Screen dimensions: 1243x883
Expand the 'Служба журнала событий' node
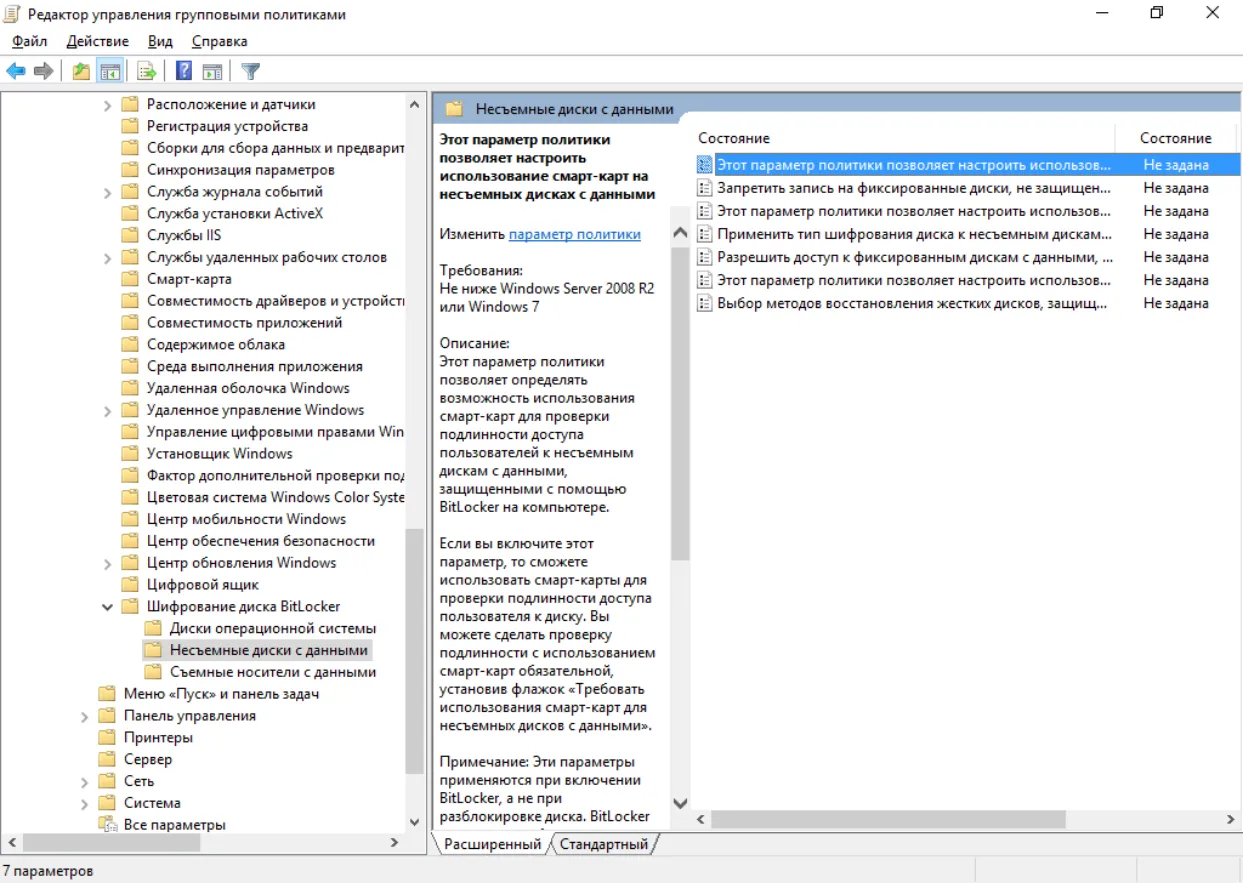[x=108, y=192]
